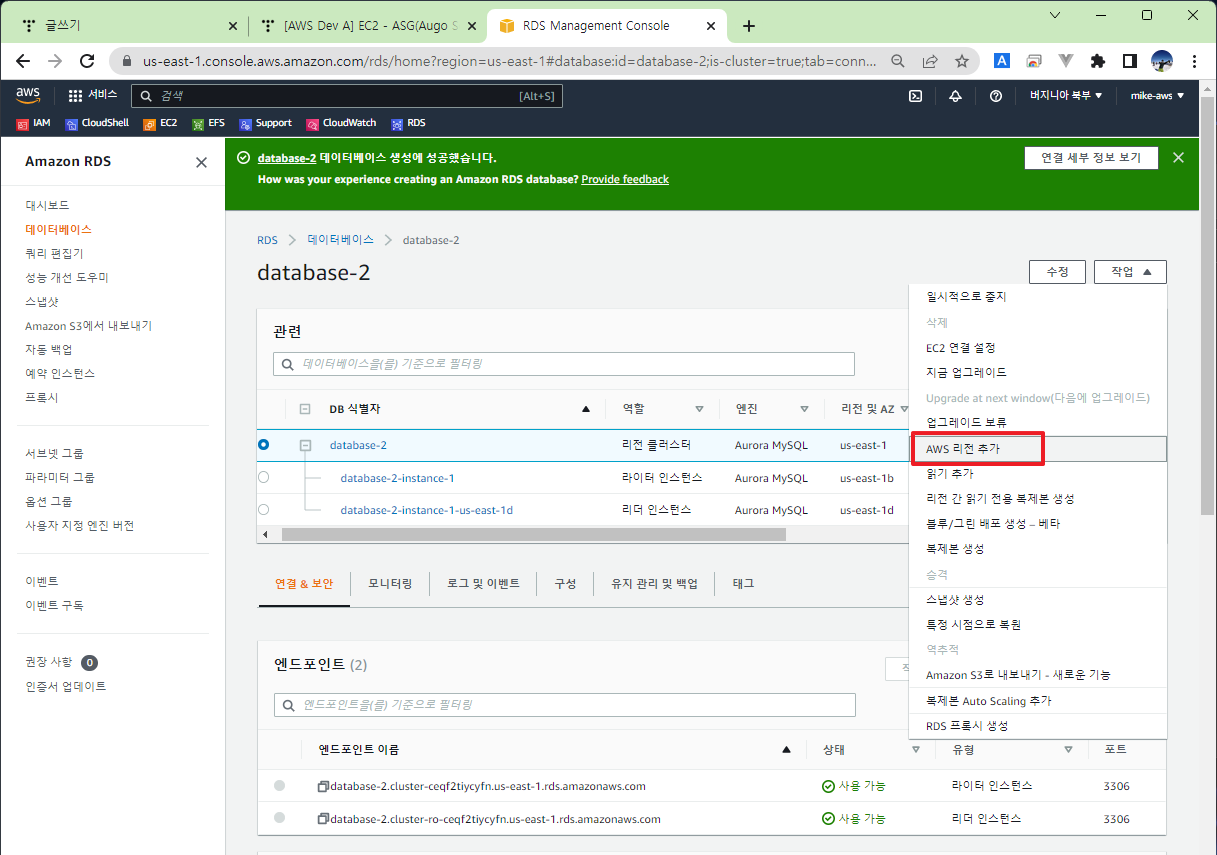Image resolution: width=1217 pixels, height=855 pixels.
Task: Focus the AWS console 검색 box
Action: coord(346,96)
